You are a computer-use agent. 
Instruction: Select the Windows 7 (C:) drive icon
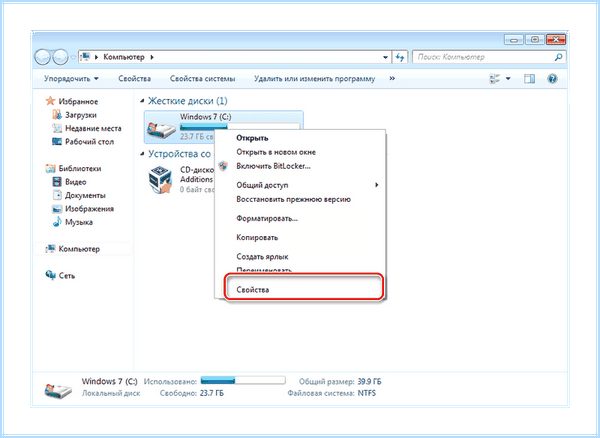pyautogui.click(x=161, y=129)
